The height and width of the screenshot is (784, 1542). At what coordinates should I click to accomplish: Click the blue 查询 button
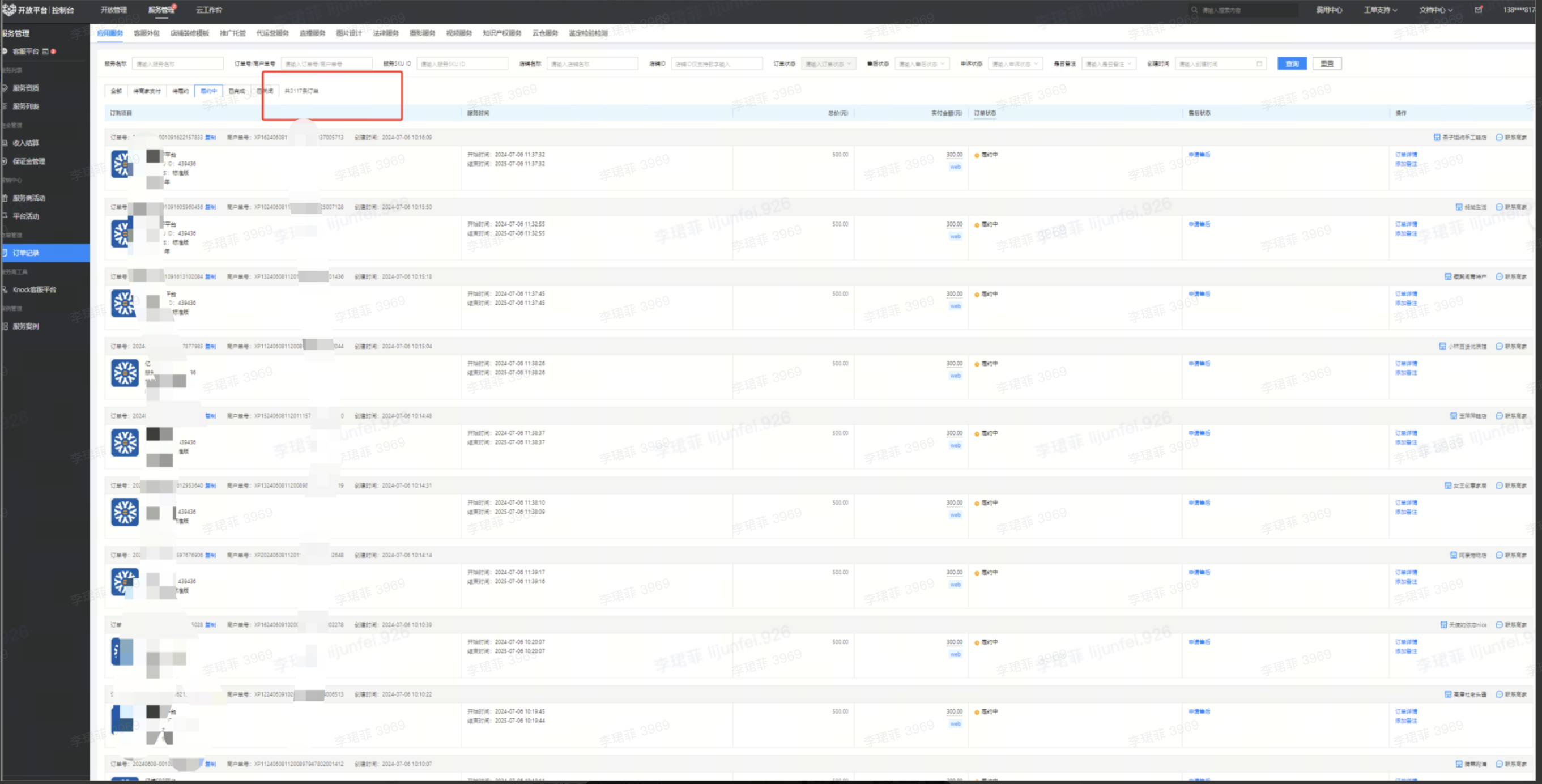click(1292, 63)
